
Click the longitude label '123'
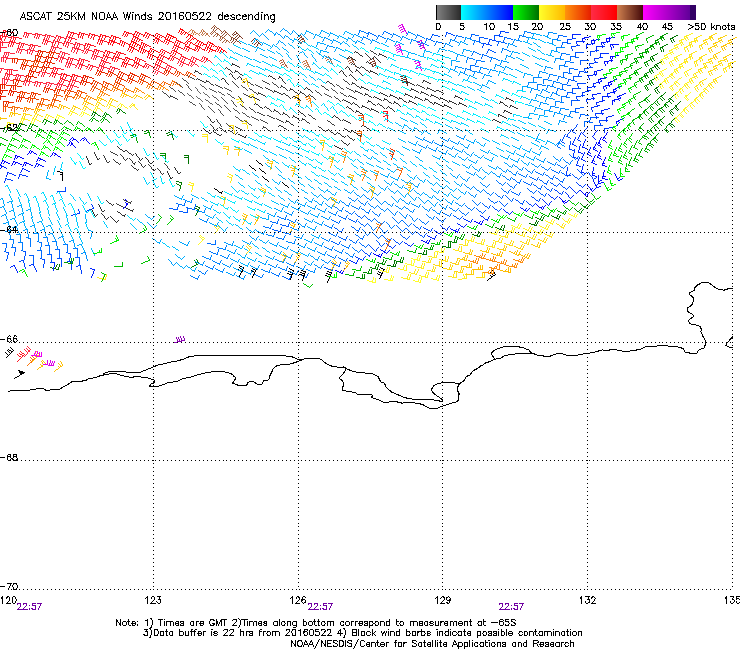153,600
